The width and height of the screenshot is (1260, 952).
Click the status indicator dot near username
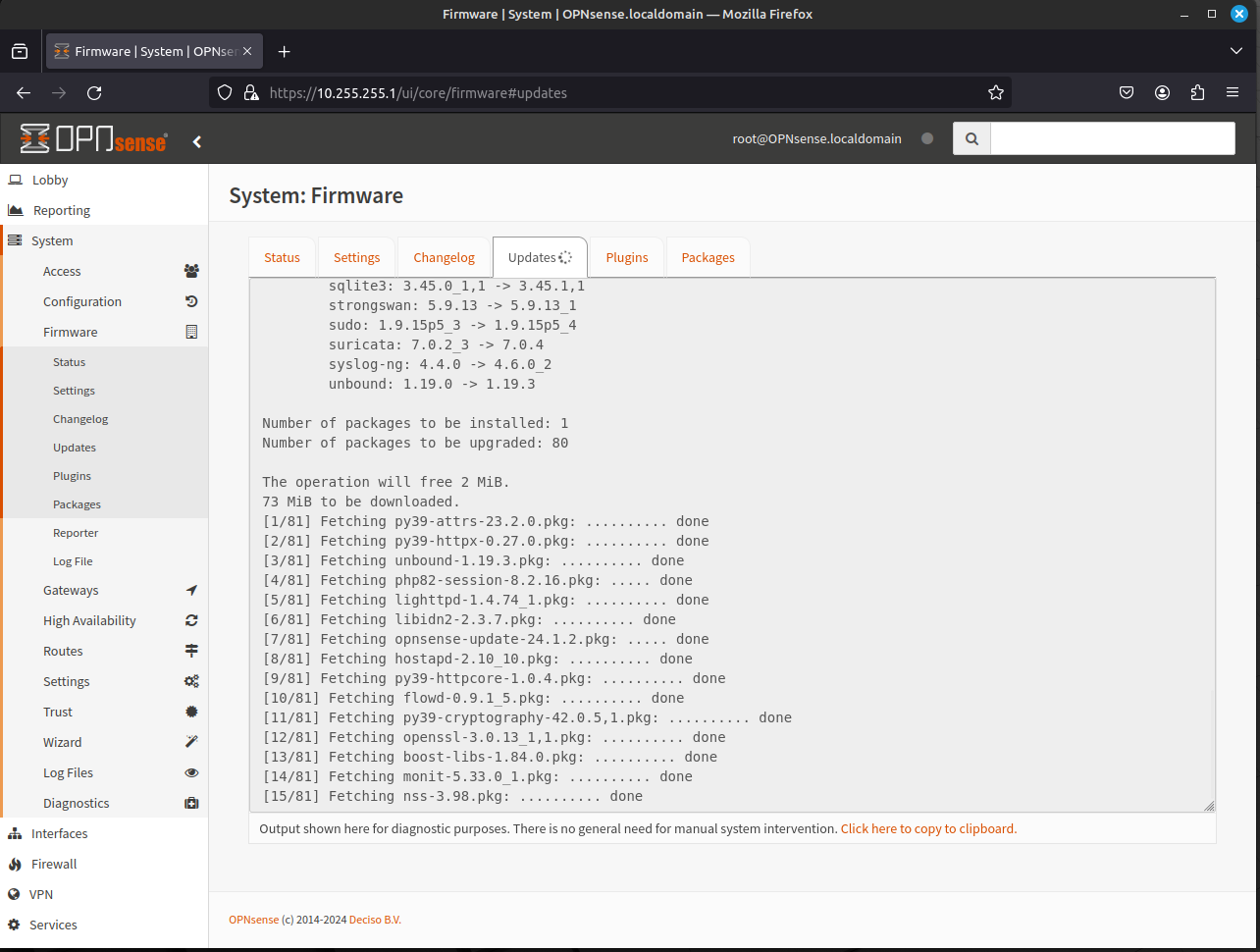(x=927, y=138)
